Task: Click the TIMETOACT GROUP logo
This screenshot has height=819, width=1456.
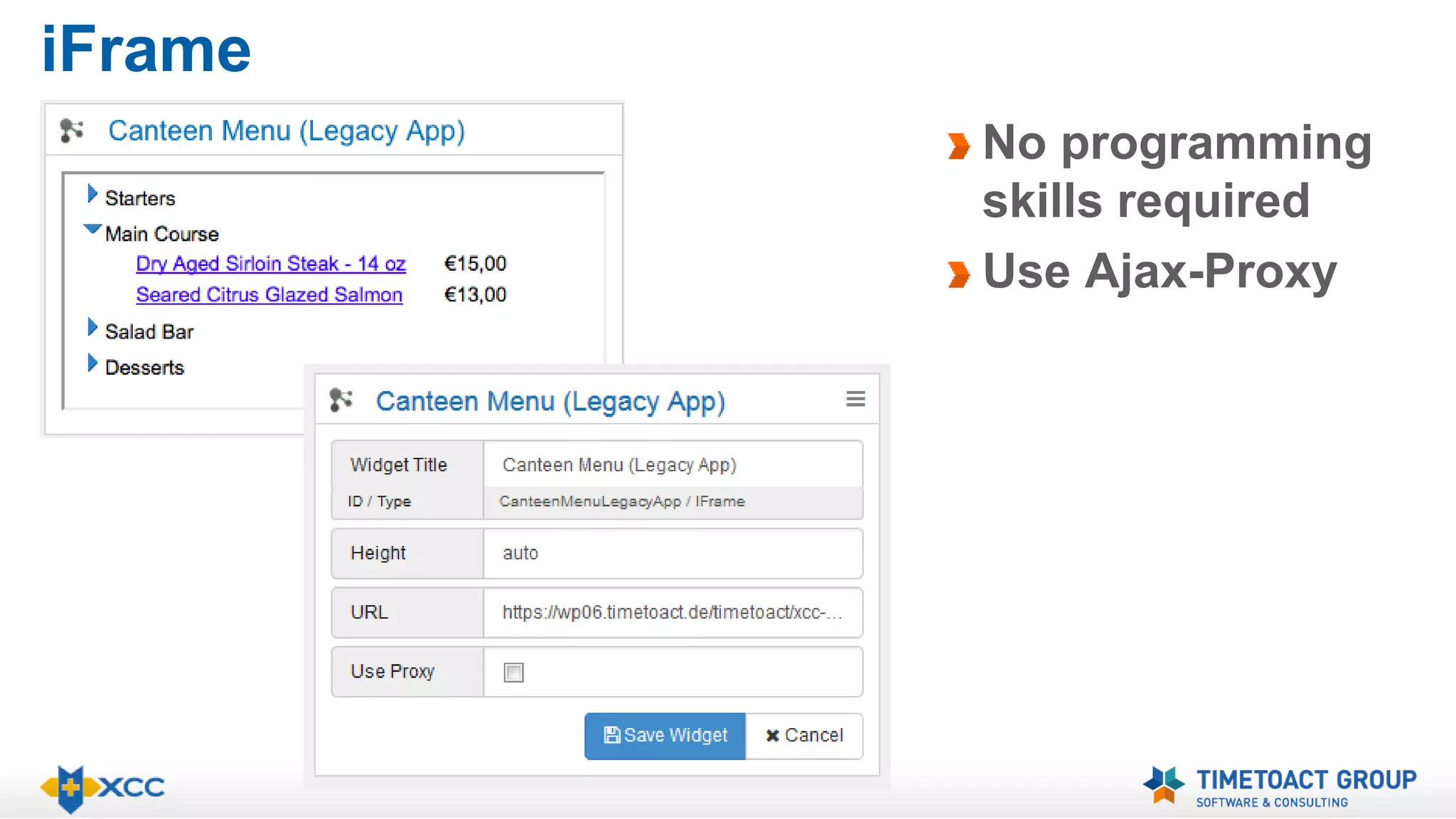Action: pos(1280,787)
